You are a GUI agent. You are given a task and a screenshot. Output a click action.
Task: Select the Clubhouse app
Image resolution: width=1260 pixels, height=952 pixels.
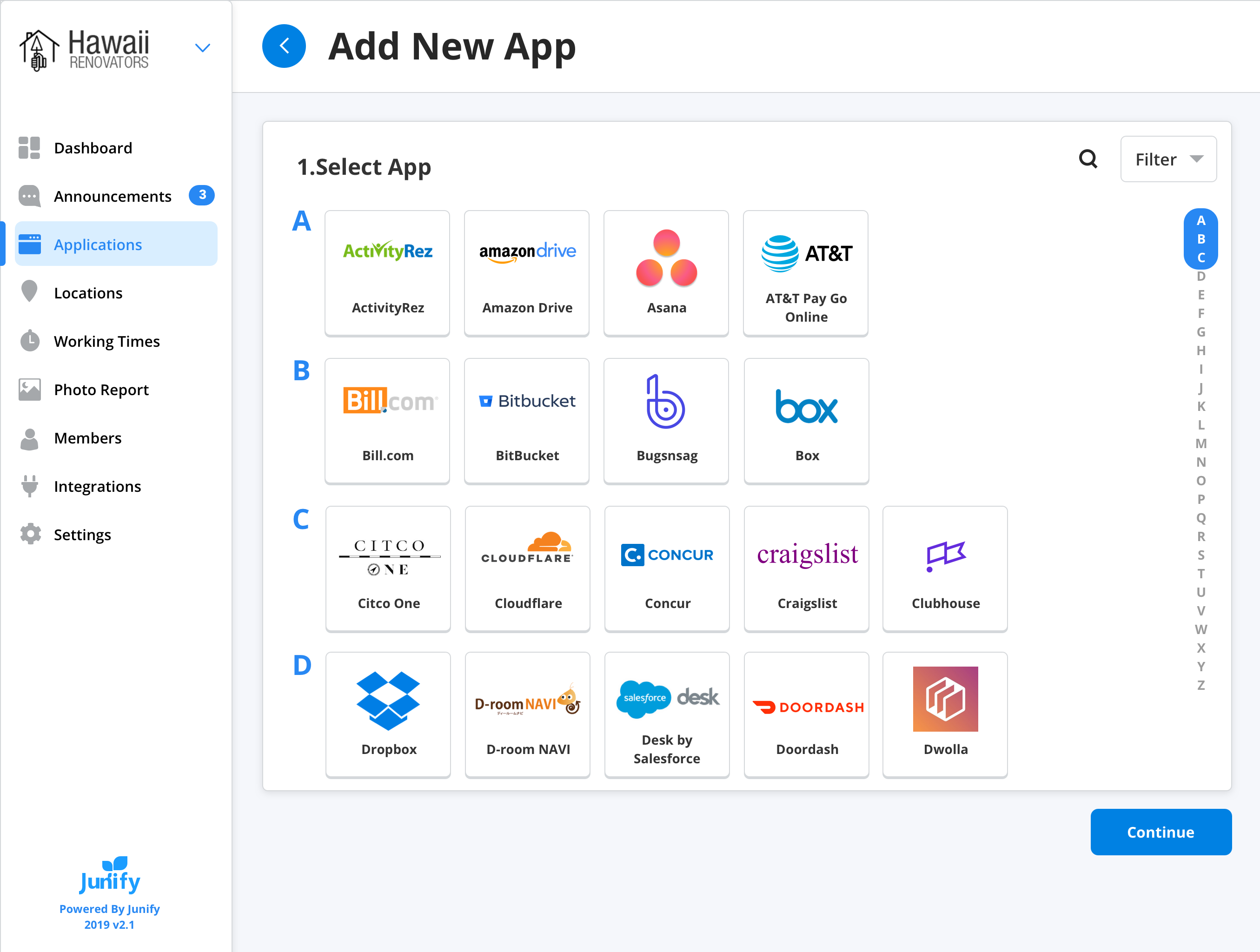pos(945,569)
